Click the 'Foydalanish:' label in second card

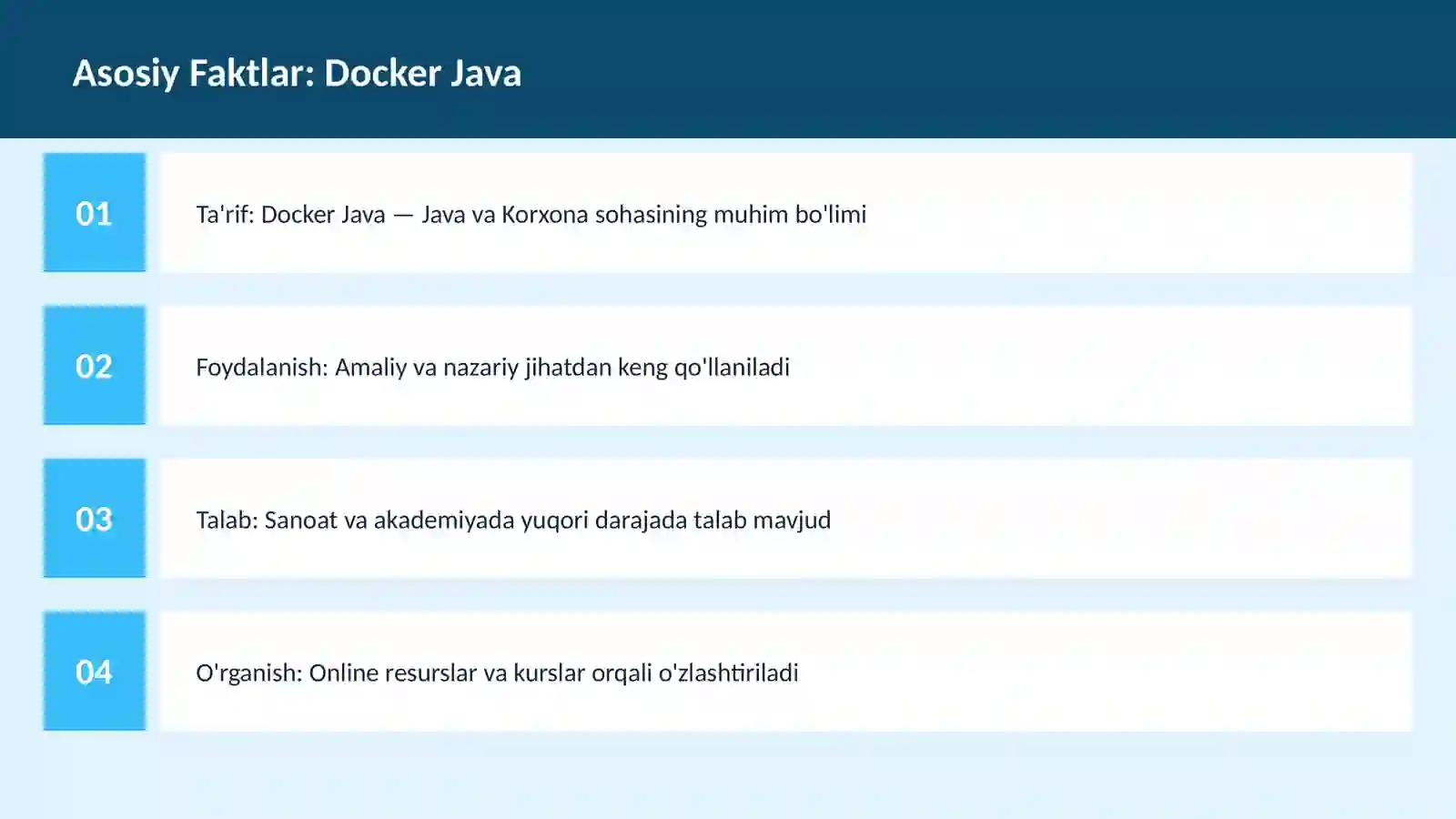click(x=262, y=367)
